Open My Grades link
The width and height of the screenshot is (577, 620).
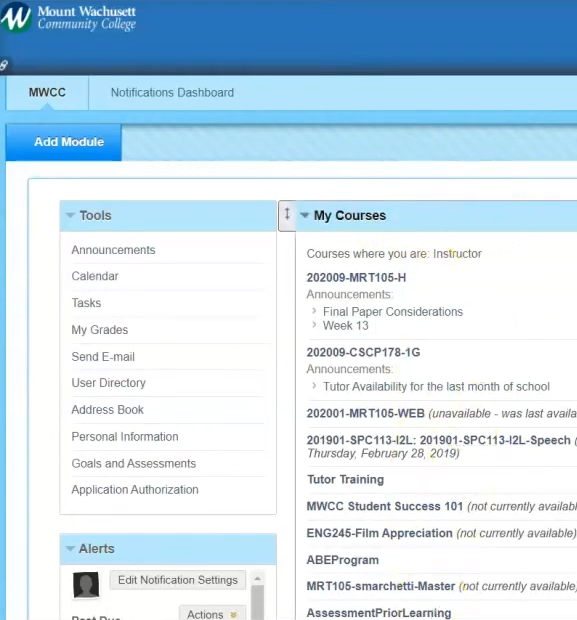[x=100, y=330]
